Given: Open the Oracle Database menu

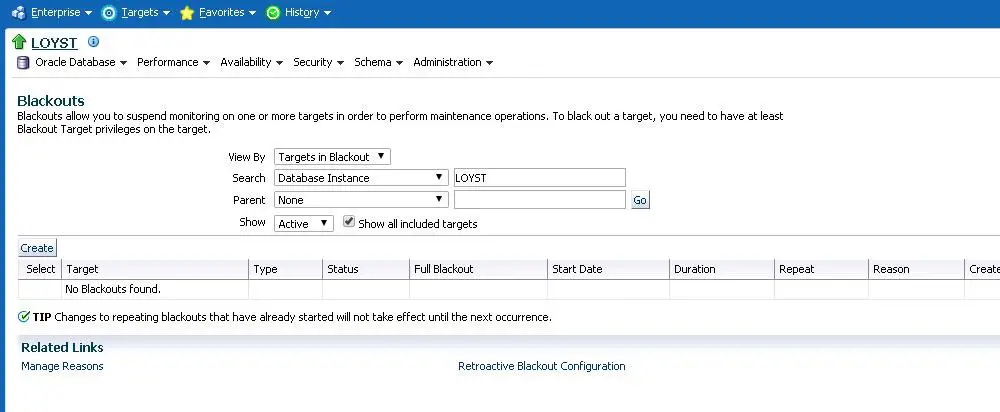Looking at the screenshot, I should click(81, 63).
